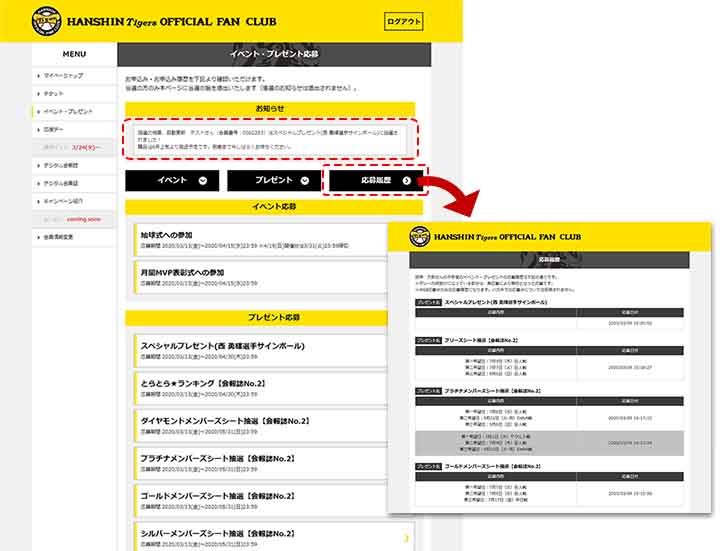Viewport: 720px width, 551px height.
Task: Click the 応募履歴 title banner in the popup
Action: pyautogui.click(x=549, y=259)
